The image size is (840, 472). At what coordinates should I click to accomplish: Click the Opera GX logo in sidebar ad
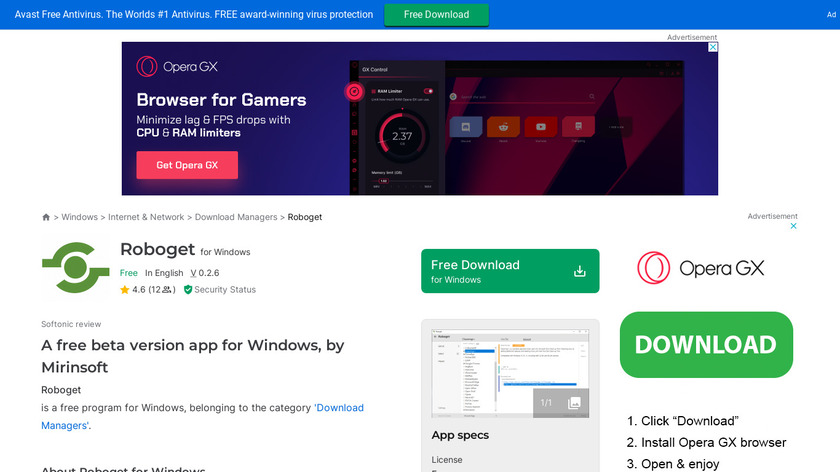pos(700,268)
